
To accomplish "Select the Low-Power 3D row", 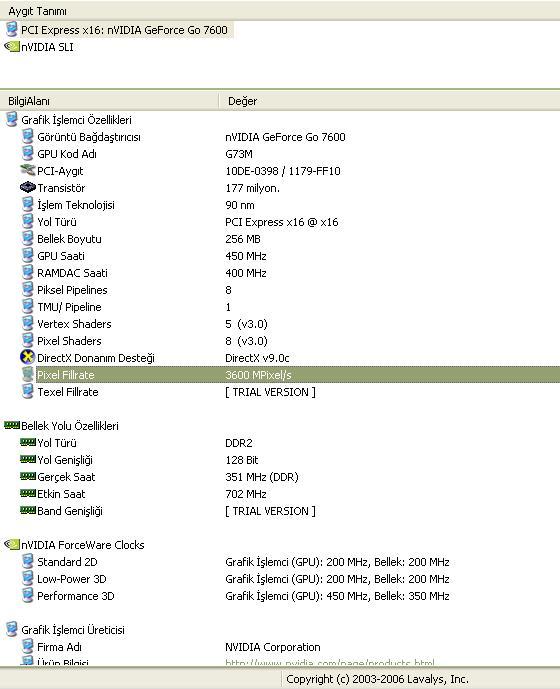I will click(280, 579).
